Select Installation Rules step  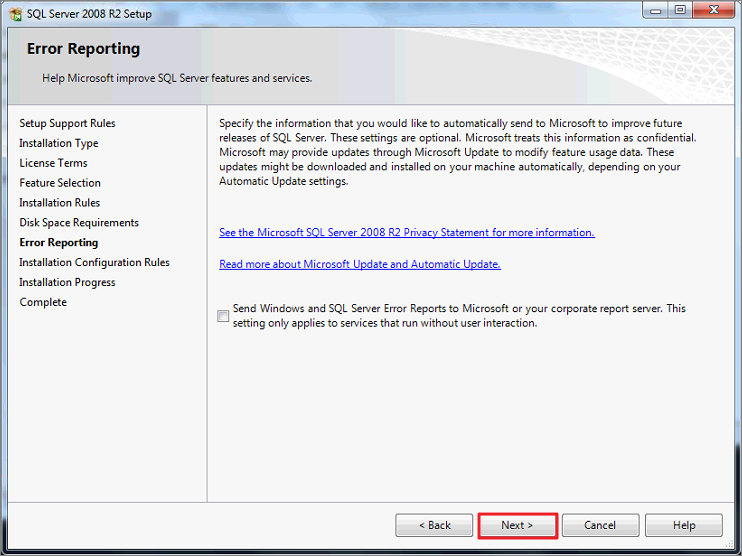click(x=60, y=203)
